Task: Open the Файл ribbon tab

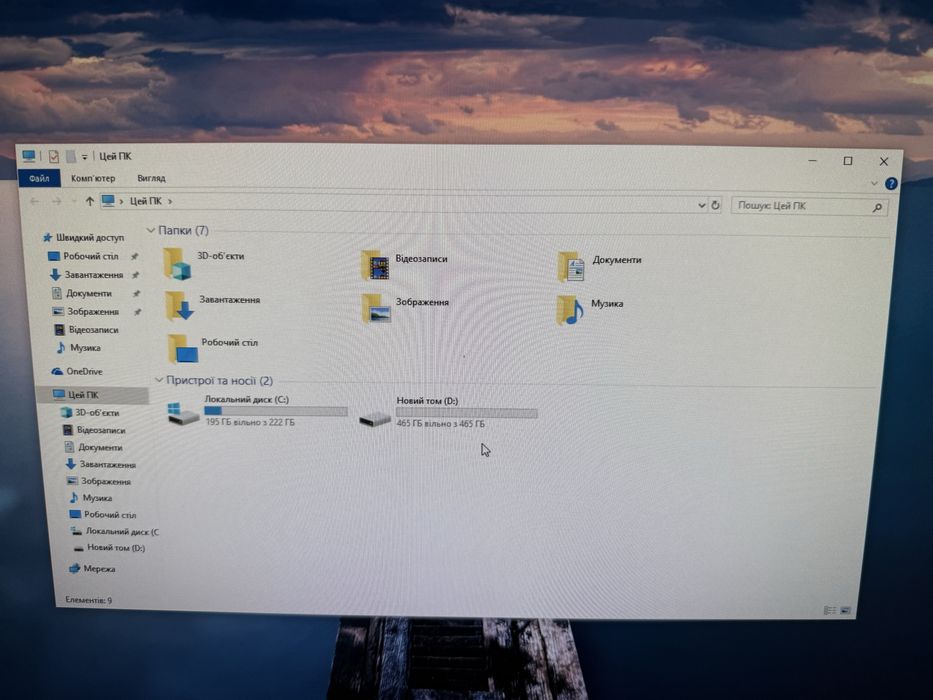Action: pos(39,177)
